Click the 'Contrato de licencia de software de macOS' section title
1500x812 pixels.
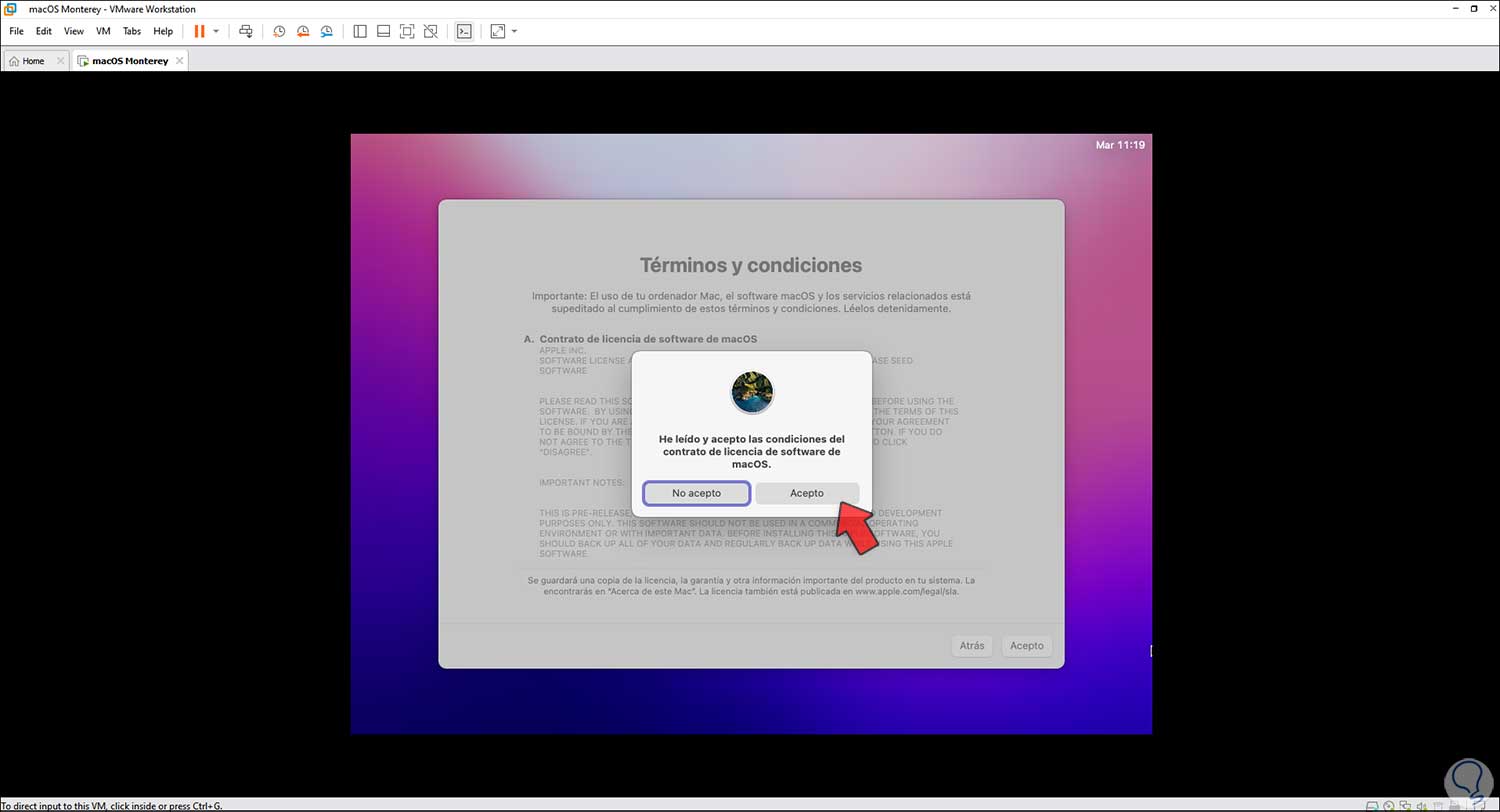pos(648,339)
